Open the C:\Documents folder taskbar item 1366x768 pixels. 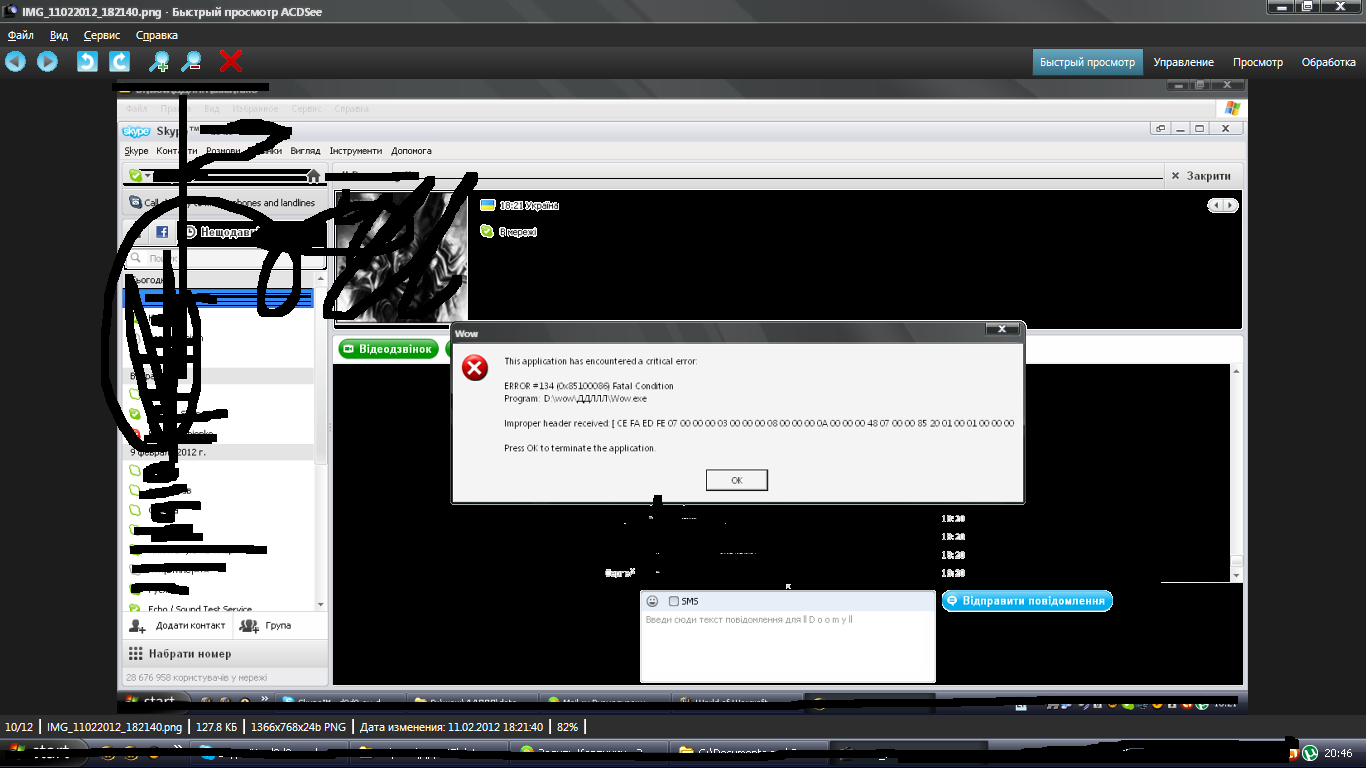746,752
